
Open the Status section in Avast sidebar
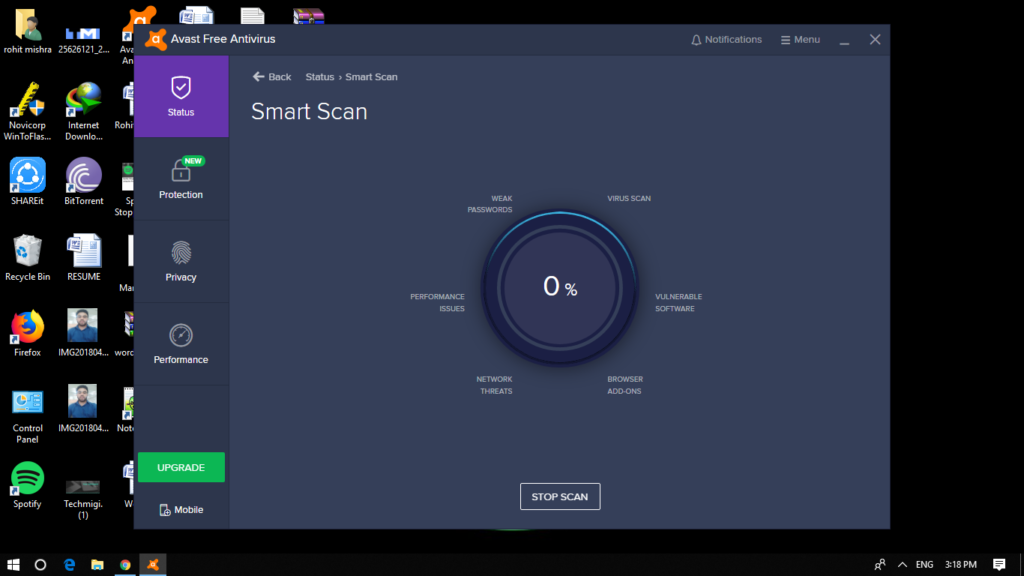point(181,96)
